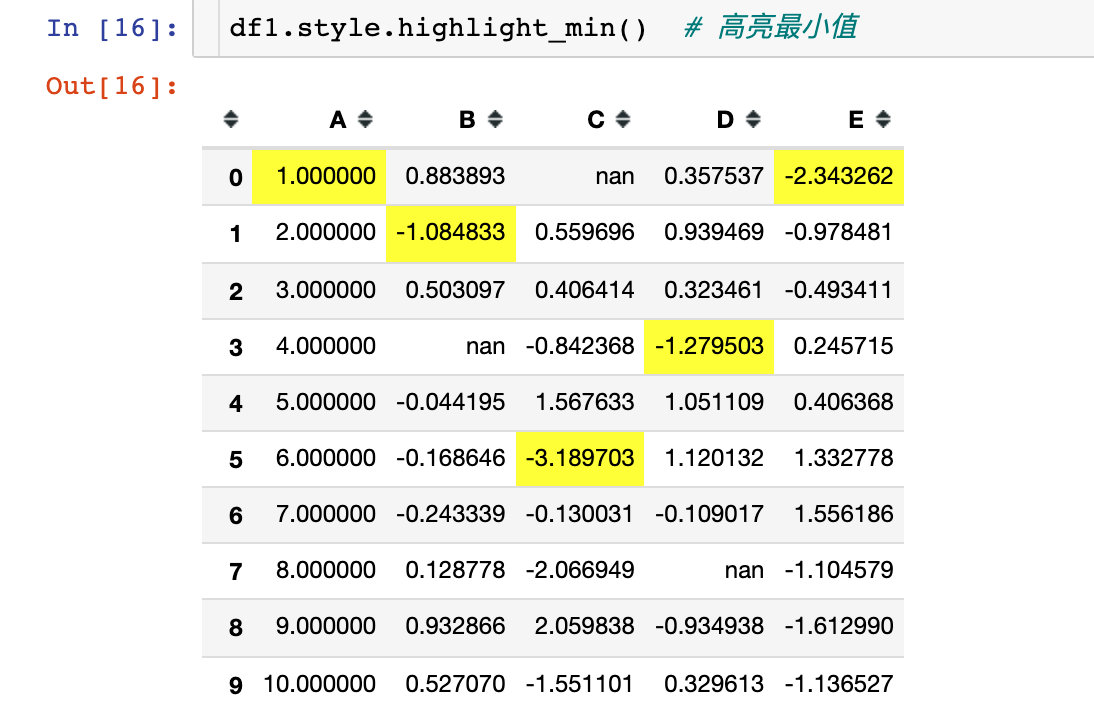Click cell -0.978481

839,233
